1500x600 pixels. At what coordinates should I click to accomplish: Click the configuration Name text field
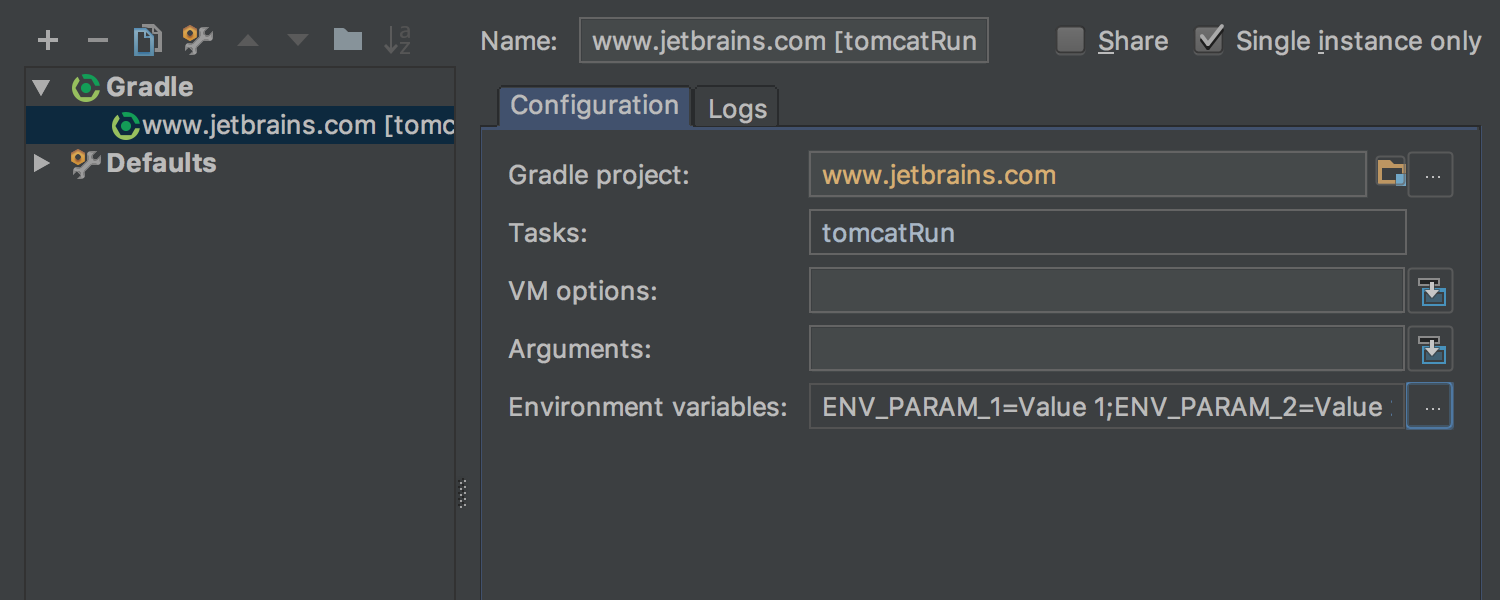[x=783, y=41]
